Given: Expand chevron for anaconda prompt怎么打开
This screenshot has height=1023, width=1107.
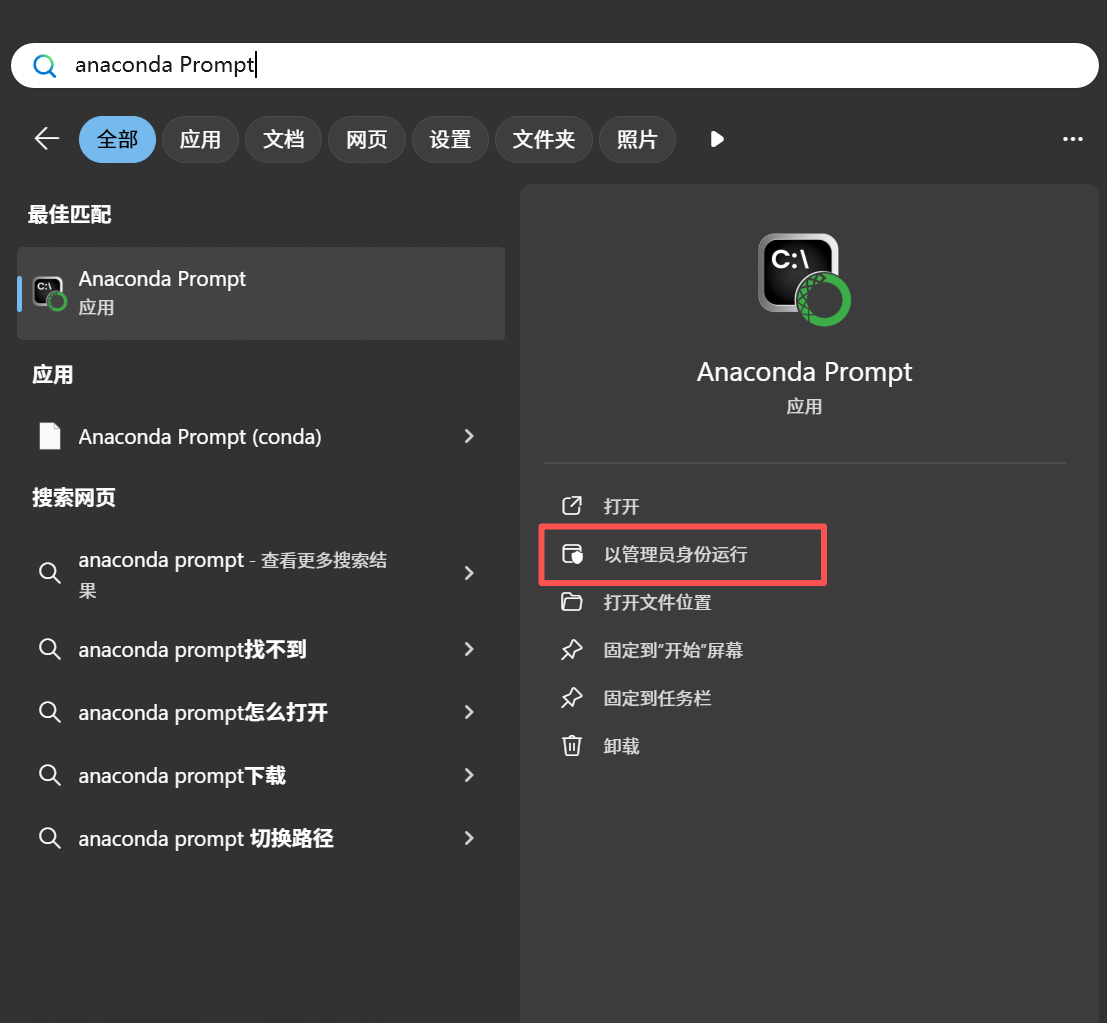Looking at the screenshot, I should click(469, 712).
